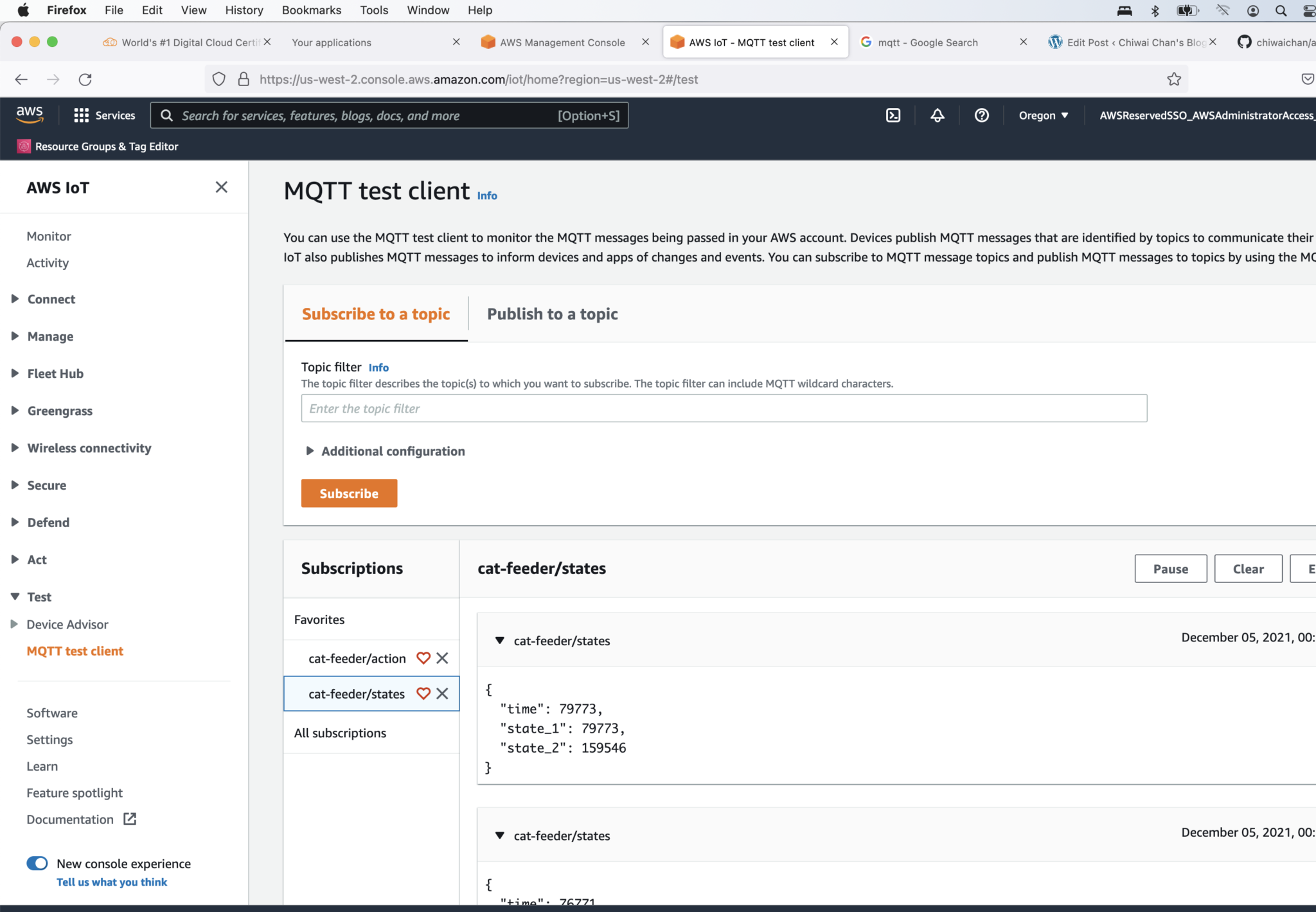
Task: Collapse the Test section
Action: (x=15, y=597)
